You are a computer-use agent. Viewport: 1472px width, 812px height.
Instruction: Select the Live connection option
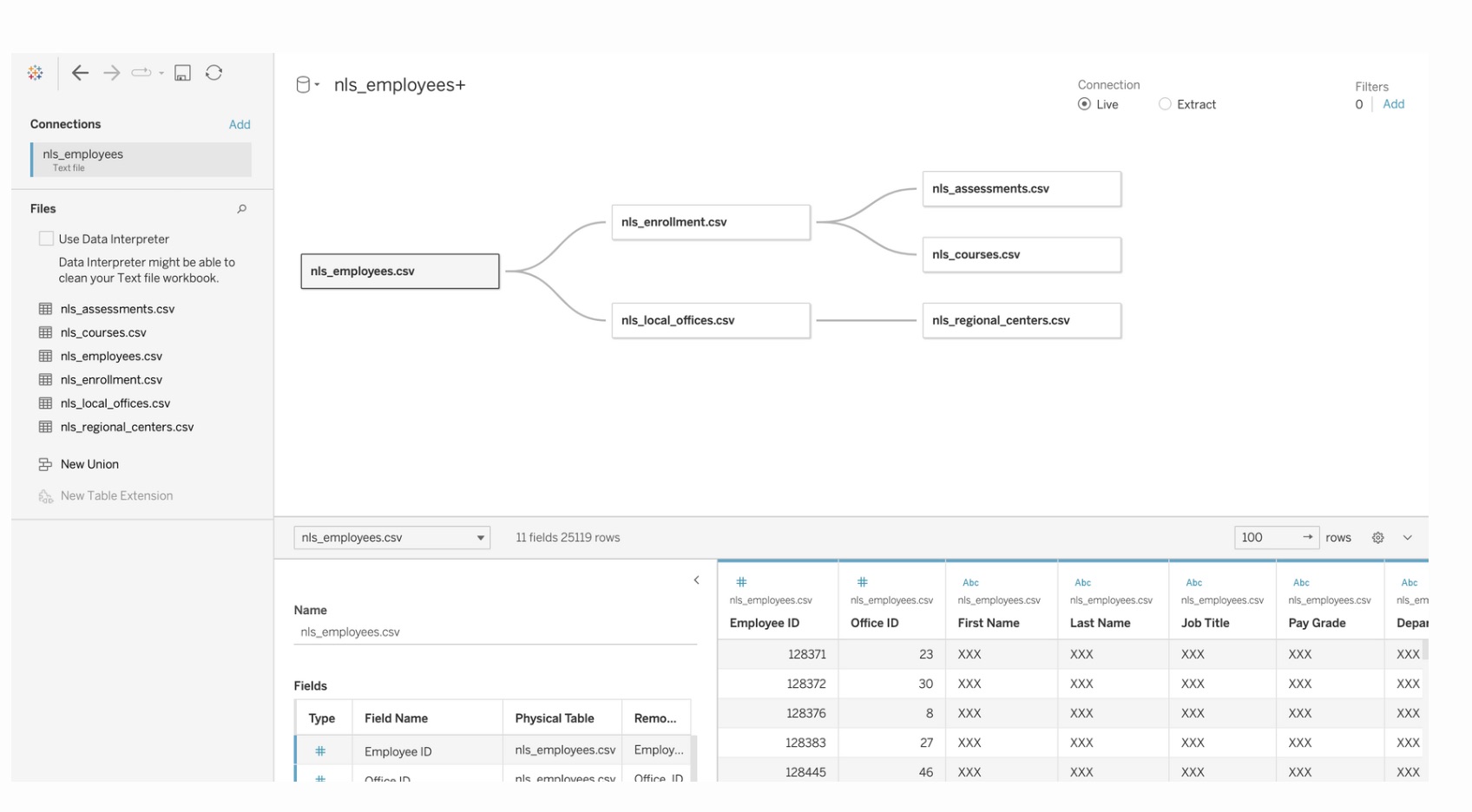(1084, 104)
